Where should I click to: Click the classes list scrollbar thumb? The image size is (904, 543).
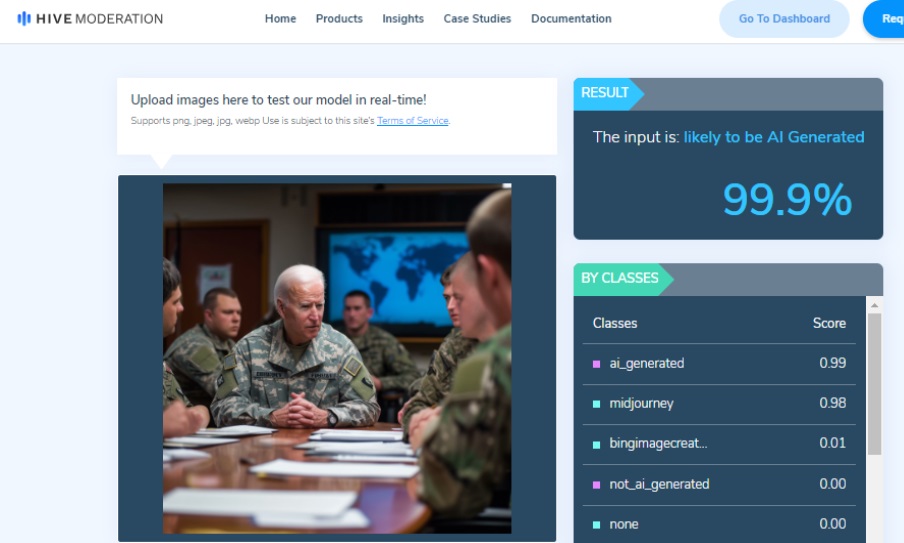coord(874,380)
